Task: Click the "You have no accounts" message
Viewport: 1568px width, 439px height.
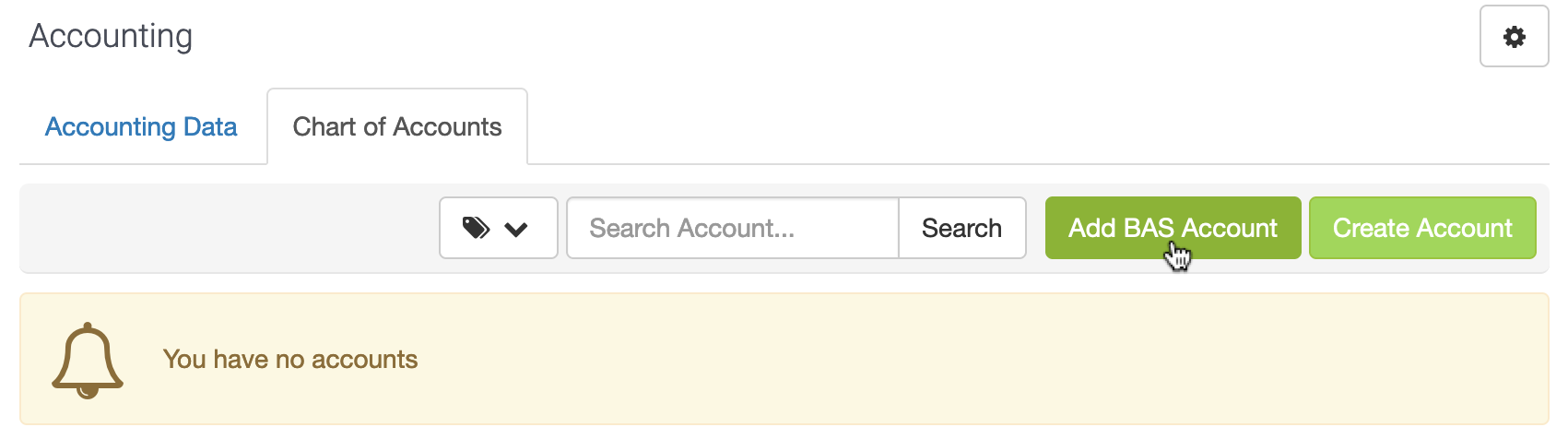Action: click(290, 360)
